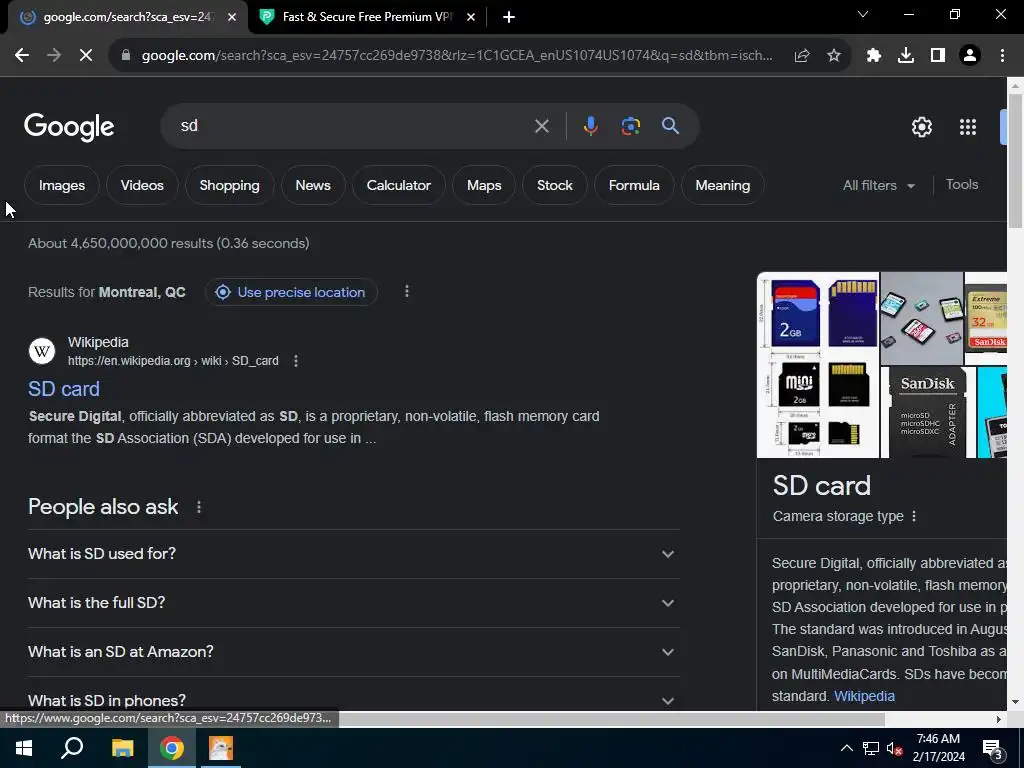Close the Fast & Secure Free Premium VPN tab
This screenshot has width=1024, height=768.
coord(471,17)
